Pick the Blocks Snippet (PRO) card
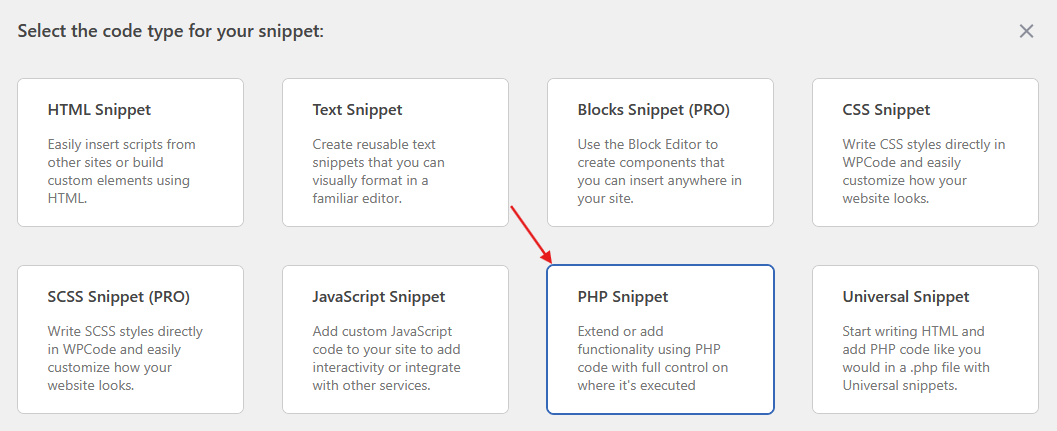The image size is (1057, 431). [660, 152]
